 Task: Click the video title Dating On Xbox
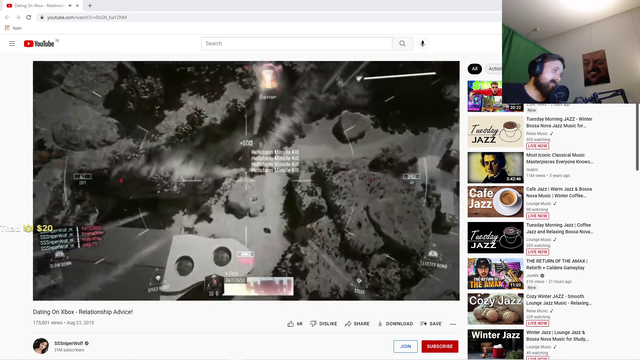tap(83, 312)
